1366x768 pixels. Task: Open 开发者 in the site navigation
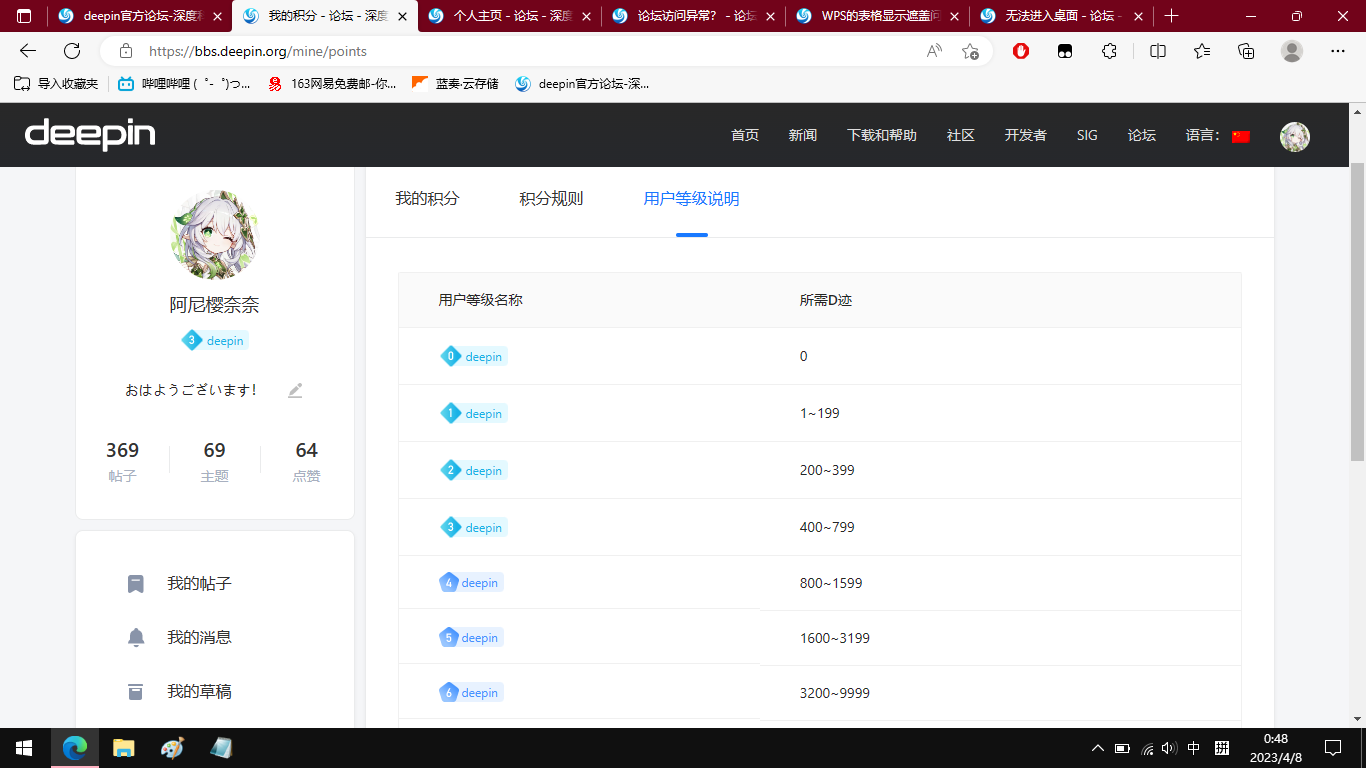point(1026,135)
